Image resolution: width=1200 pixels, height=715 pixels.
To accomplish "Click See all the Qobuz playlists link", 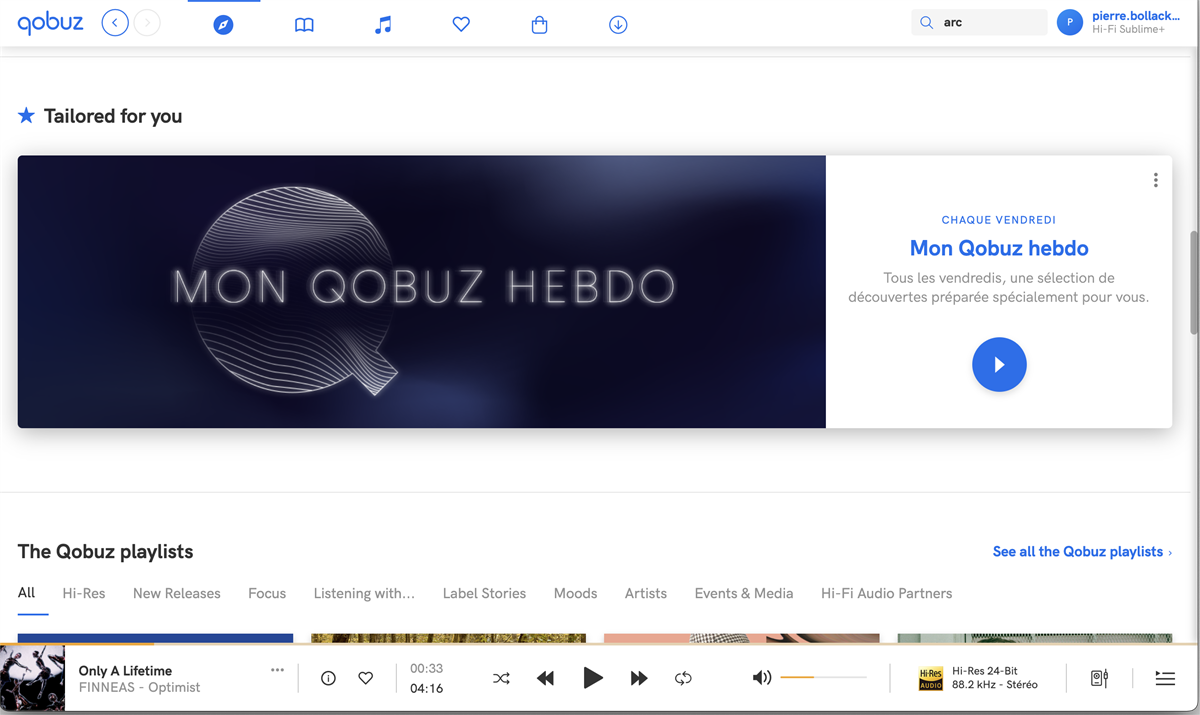I will point(1081,552).
